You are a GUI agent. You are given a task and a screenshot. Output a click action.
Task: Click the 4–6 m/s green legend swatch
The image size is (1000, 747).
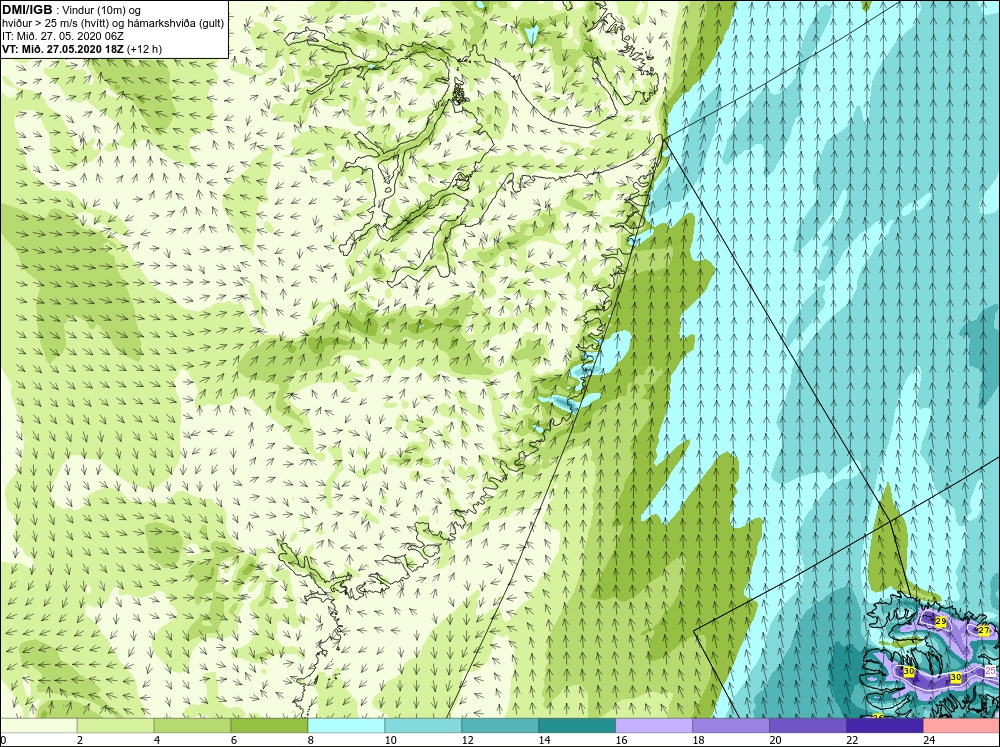click(192, 726)
